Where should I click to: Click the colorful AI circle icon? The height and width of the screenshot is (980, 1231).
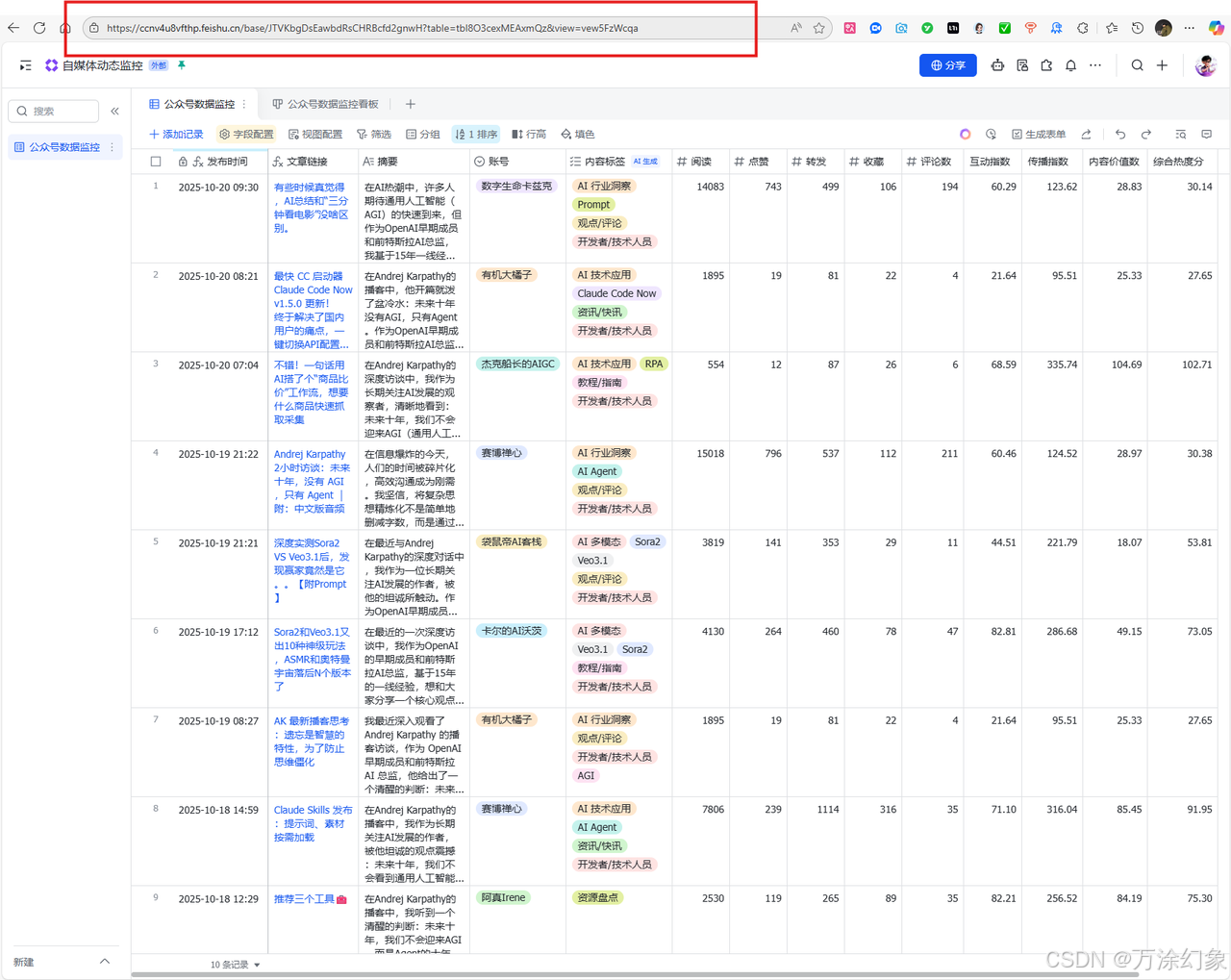pos(966,135)
